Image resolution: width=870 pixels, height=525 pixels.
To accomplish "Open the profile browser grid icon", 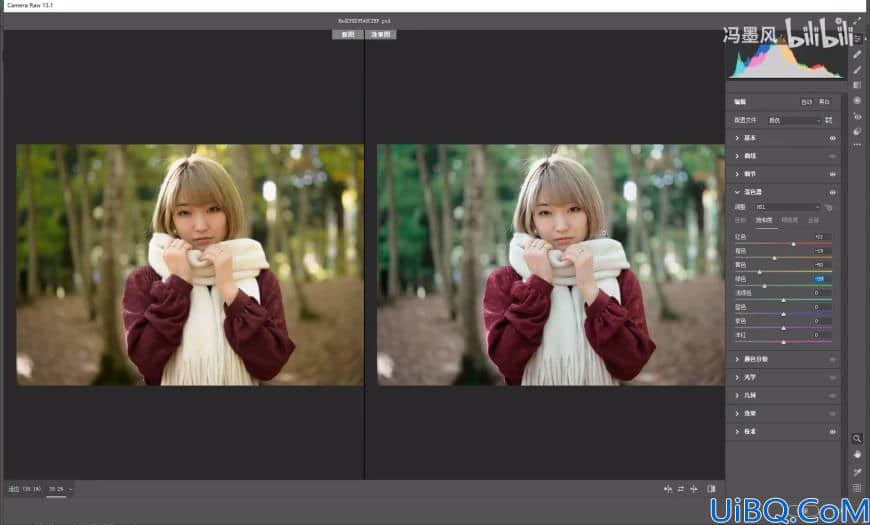I will [x=828, y=120].
